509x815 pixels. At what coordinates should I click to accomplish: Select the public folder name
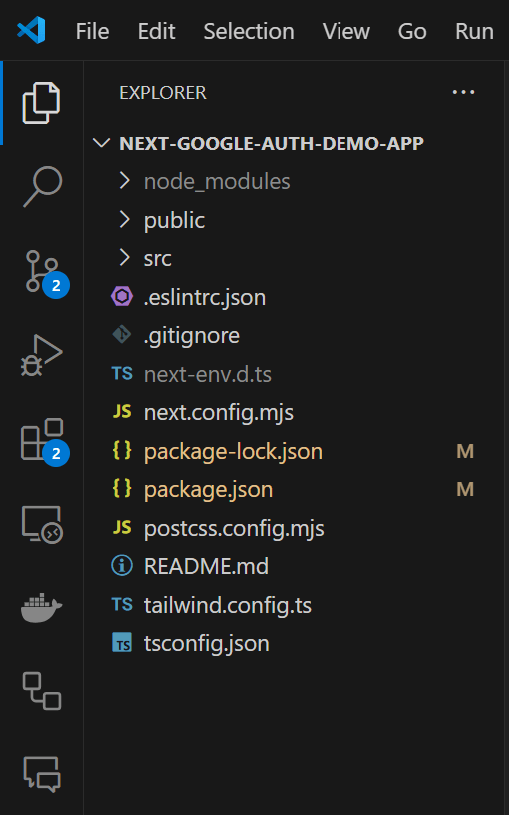[174, 220]
